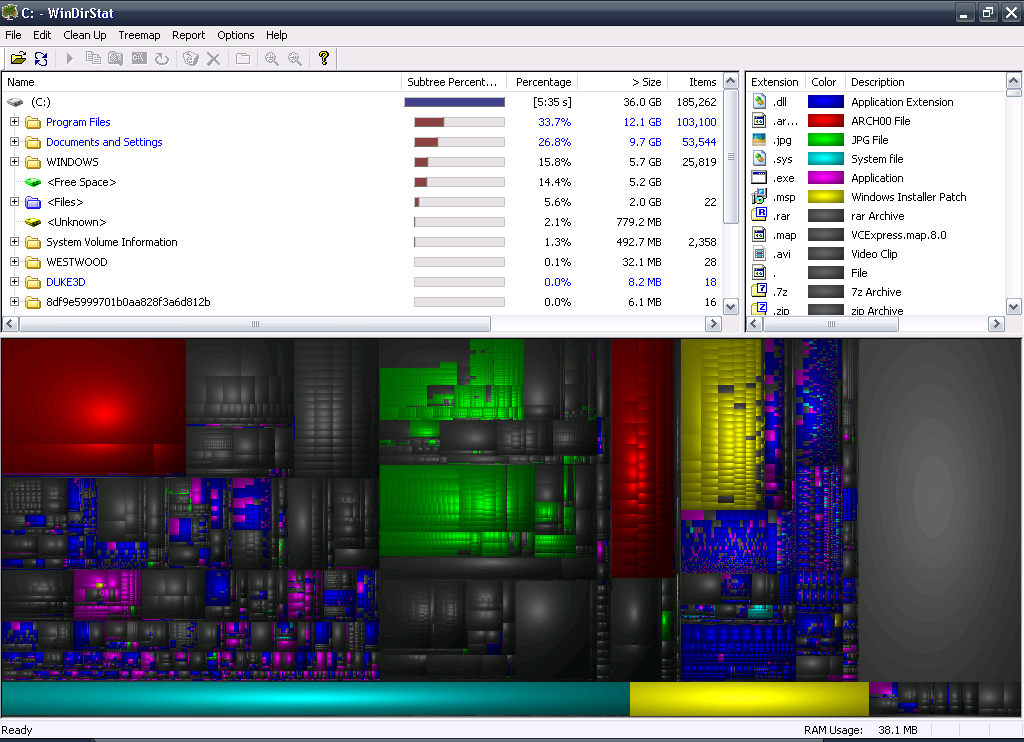This screenshot has height=742, width=1024.
Task: Open the Options menu
Action: (235, 35)
